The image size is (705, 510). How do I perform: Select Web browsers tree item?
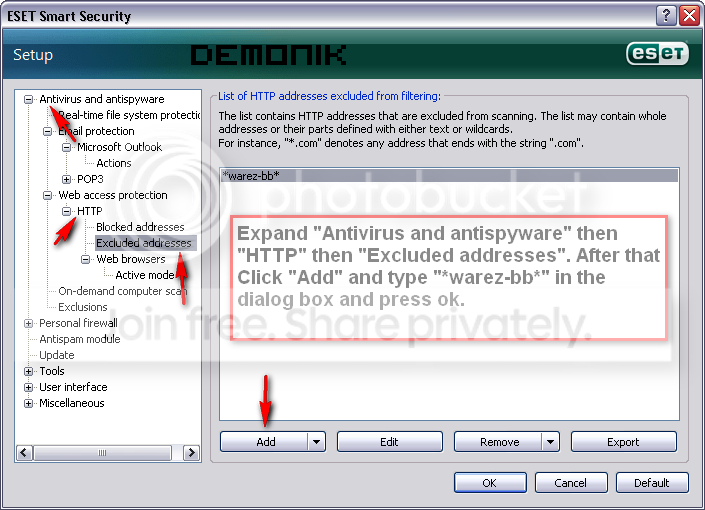coord(131,259)
